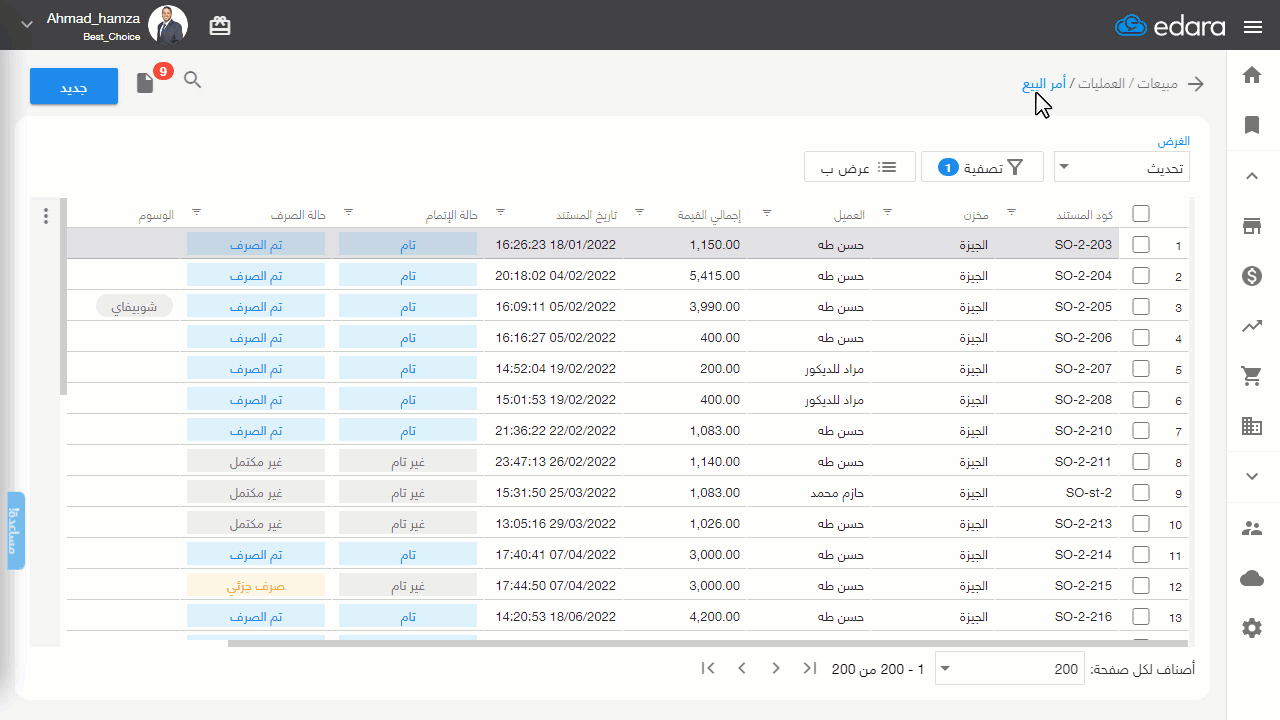Open the gift card icon in header

[220, 26]
